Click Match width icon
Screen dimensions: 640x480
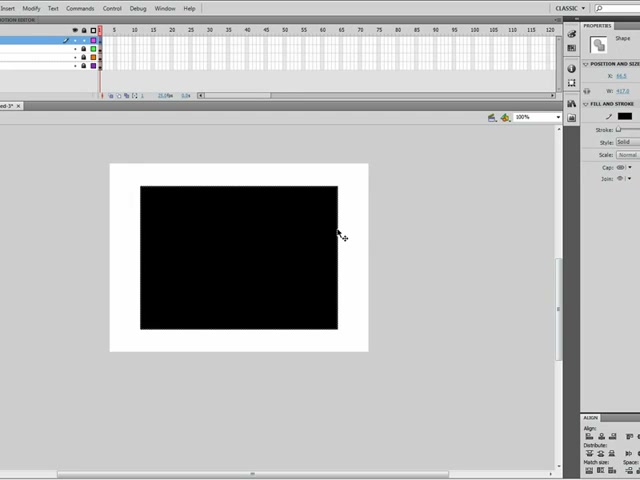coord(589,471)
